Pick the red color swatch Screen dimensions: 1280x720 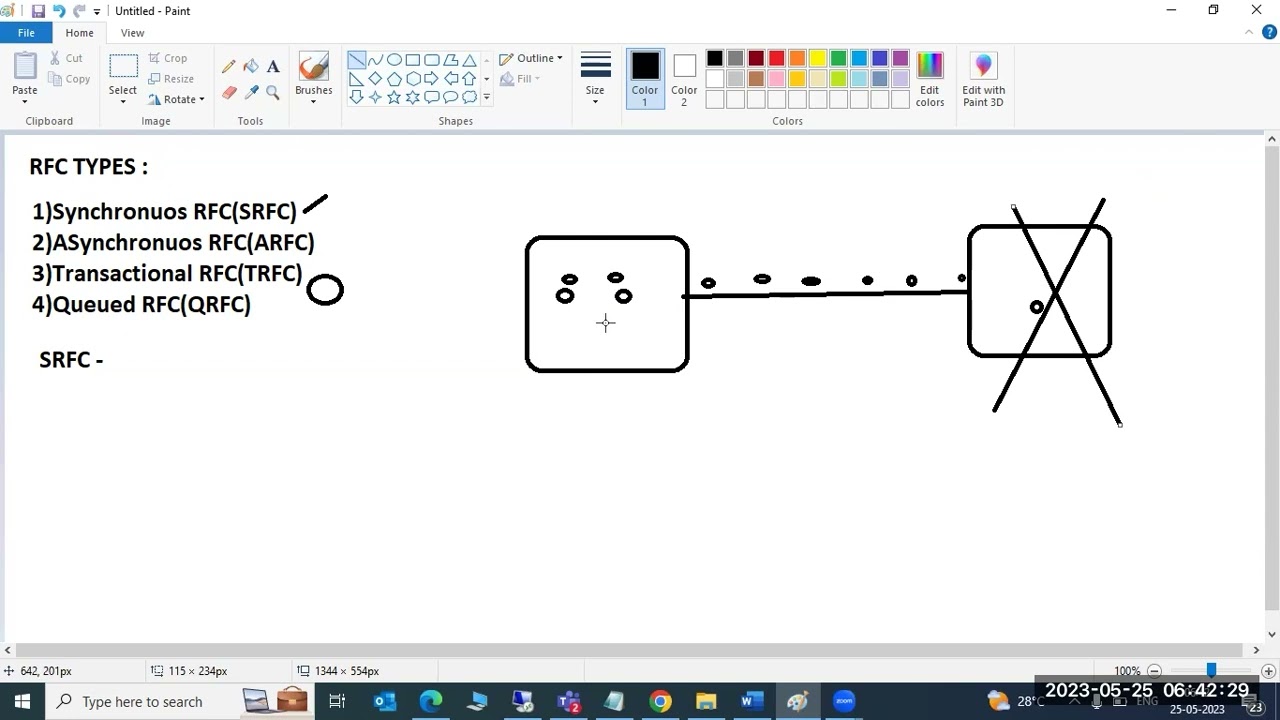[x=776, y=59]
